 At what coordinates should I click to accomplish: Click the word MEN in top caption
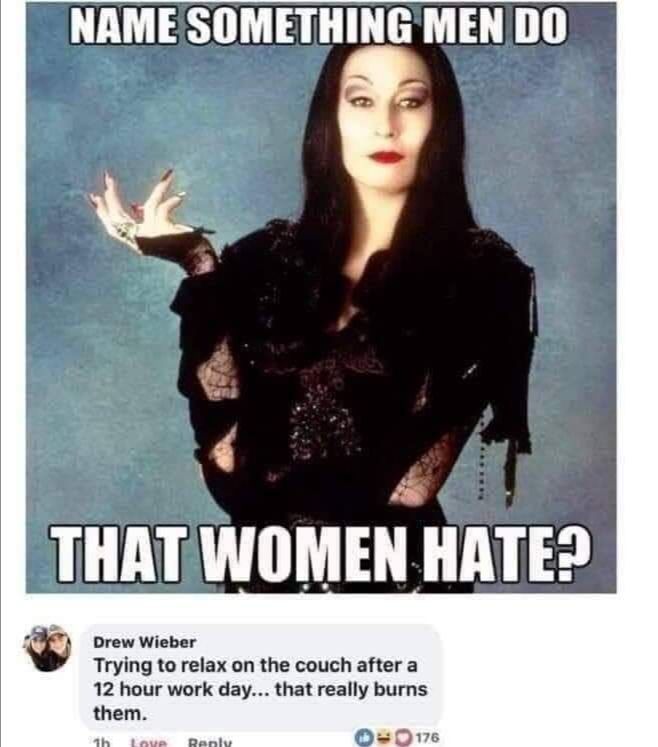[461, 25]
